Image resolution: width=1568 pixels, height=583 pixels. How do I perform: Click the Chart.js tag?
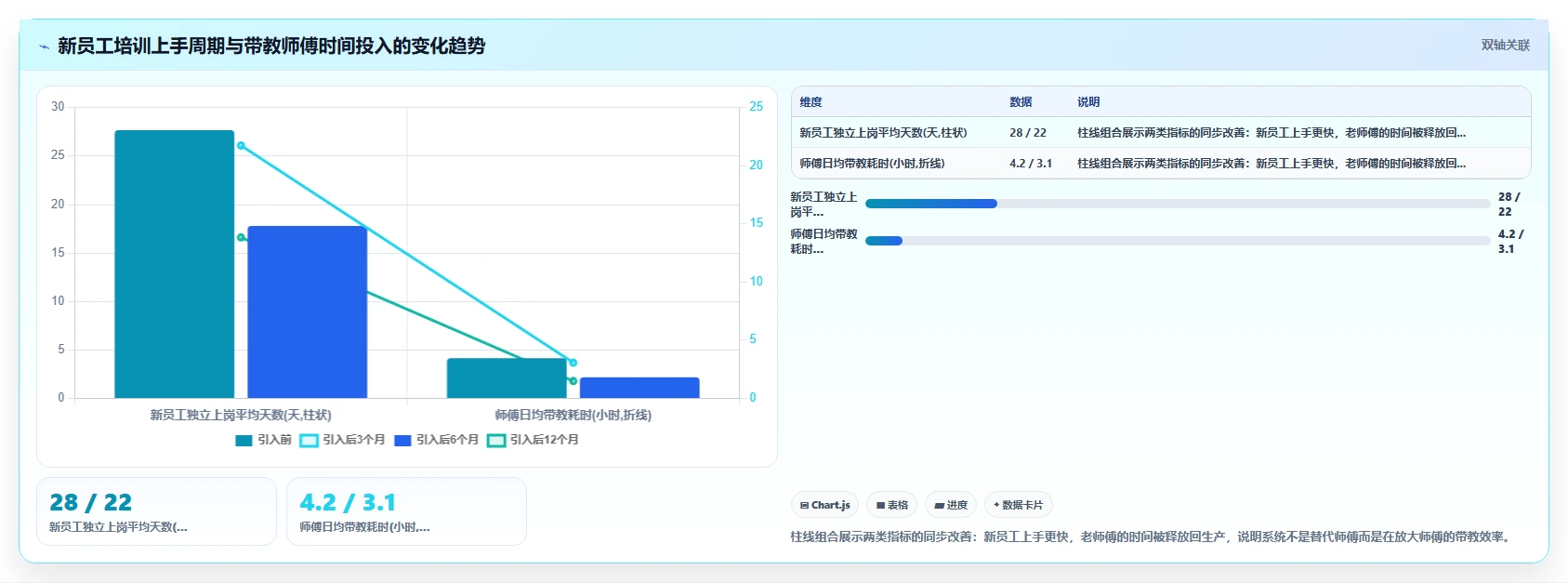[x=824, y=505]
